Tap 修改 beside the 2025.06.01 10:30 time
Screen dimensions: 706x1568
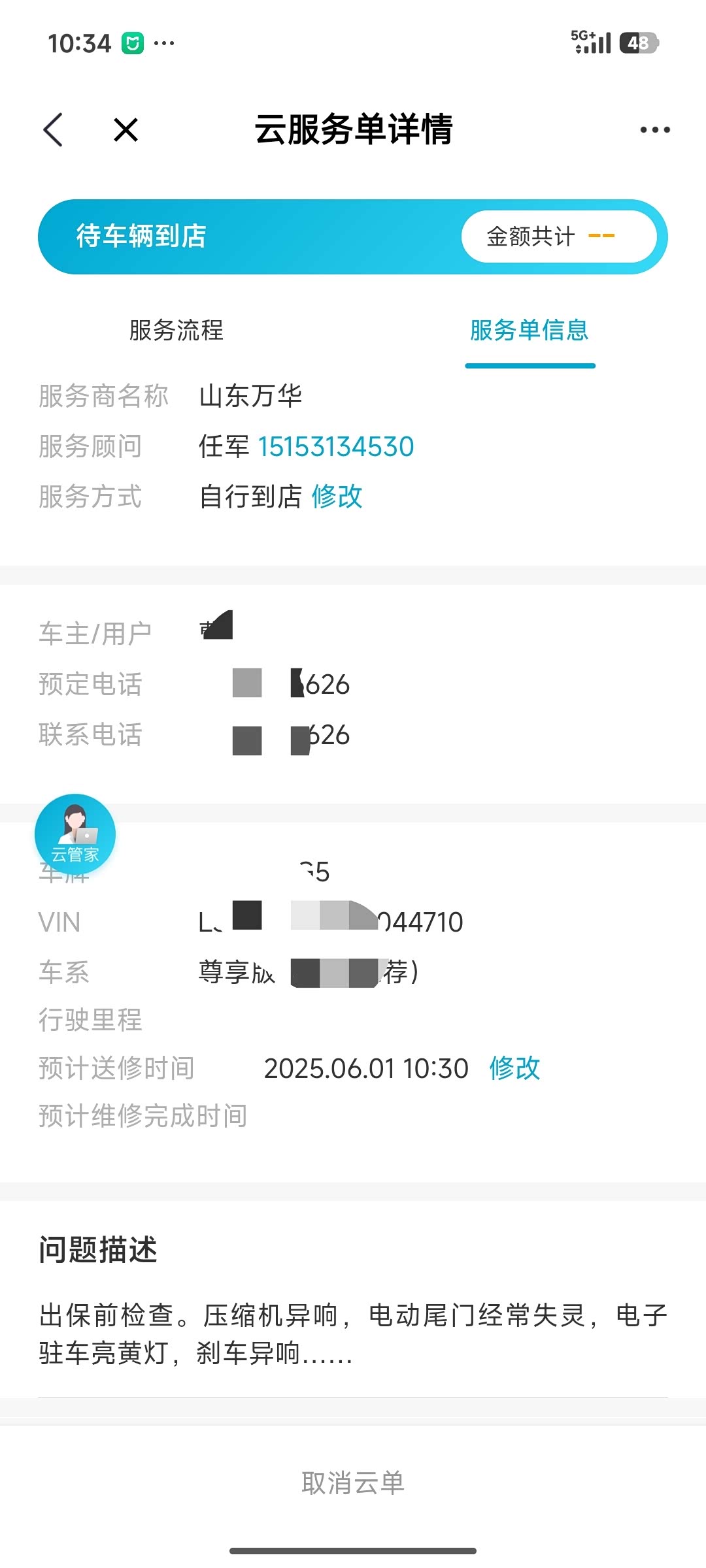[514, 1069]
